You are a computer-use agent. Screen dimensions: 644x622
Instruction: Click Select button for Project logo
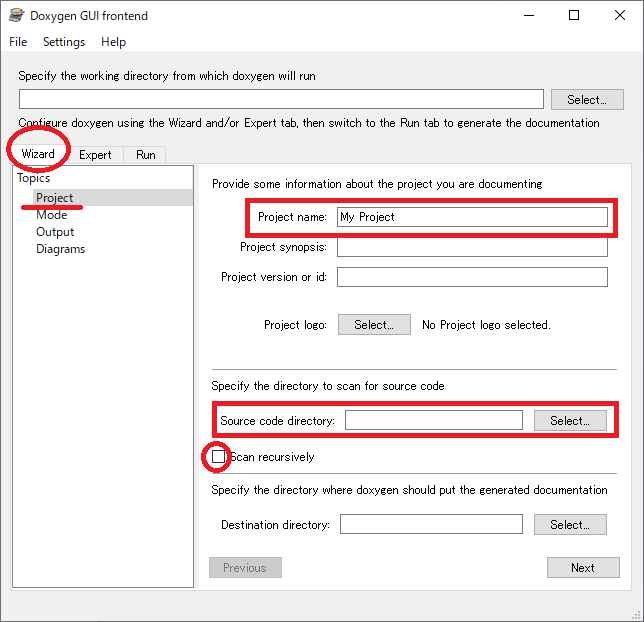[374, 325]
